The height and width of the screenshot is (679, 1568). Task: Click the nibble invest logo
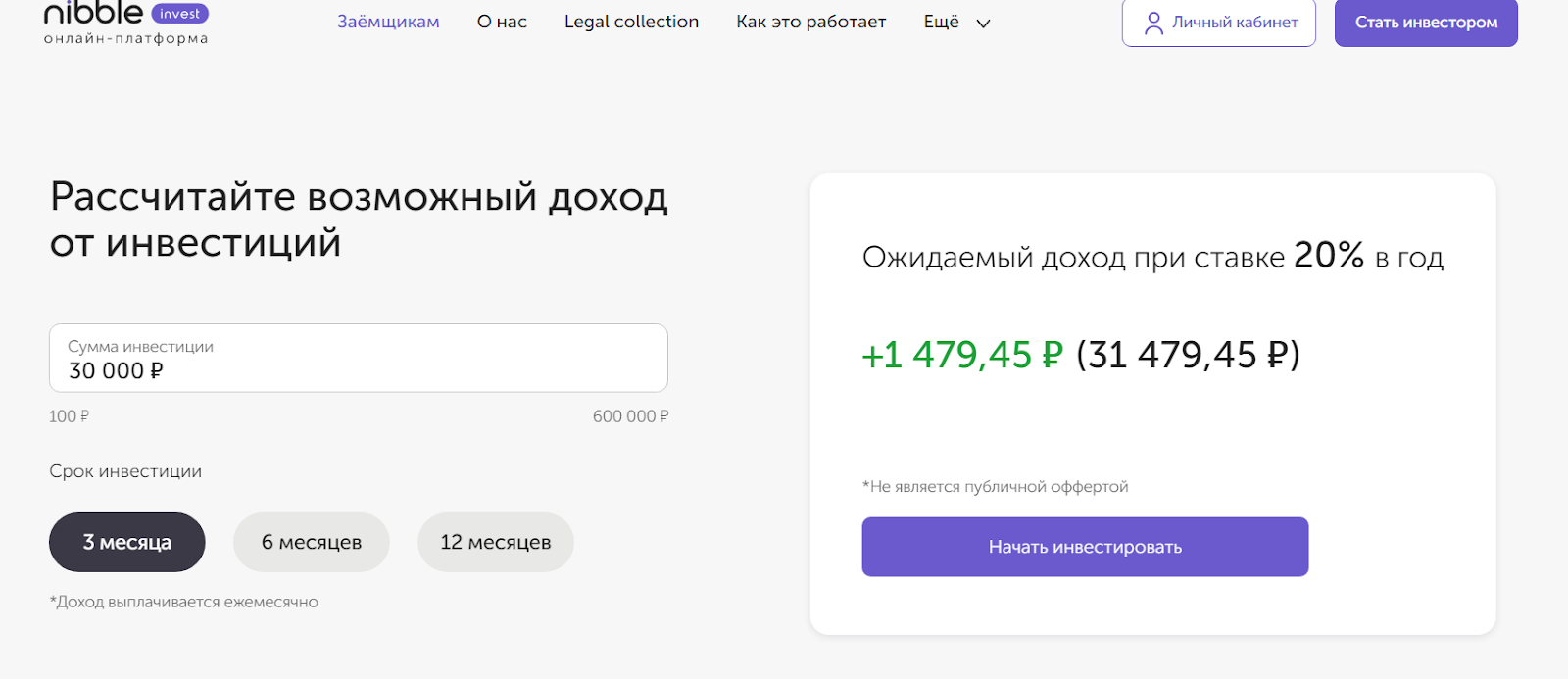[x=94, y=14]
